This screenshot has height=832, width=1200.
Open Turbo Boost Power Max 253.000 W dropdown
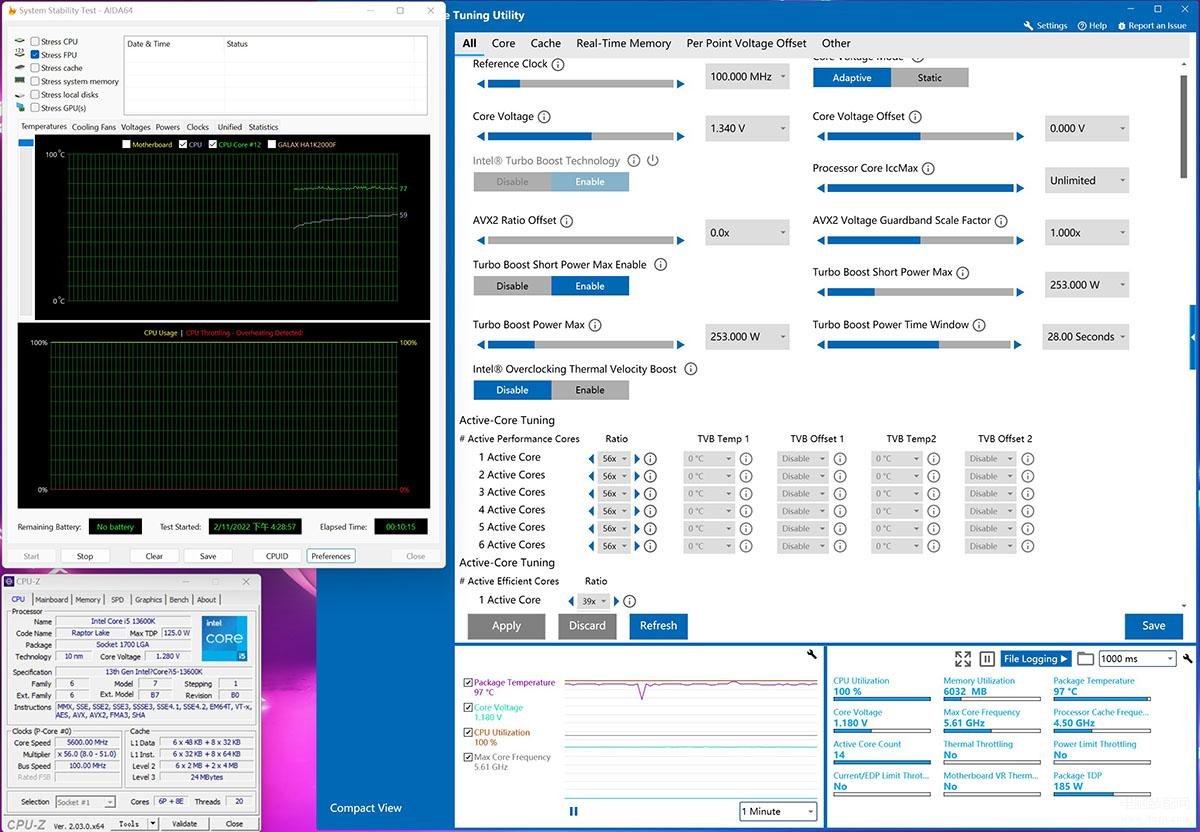747,337
